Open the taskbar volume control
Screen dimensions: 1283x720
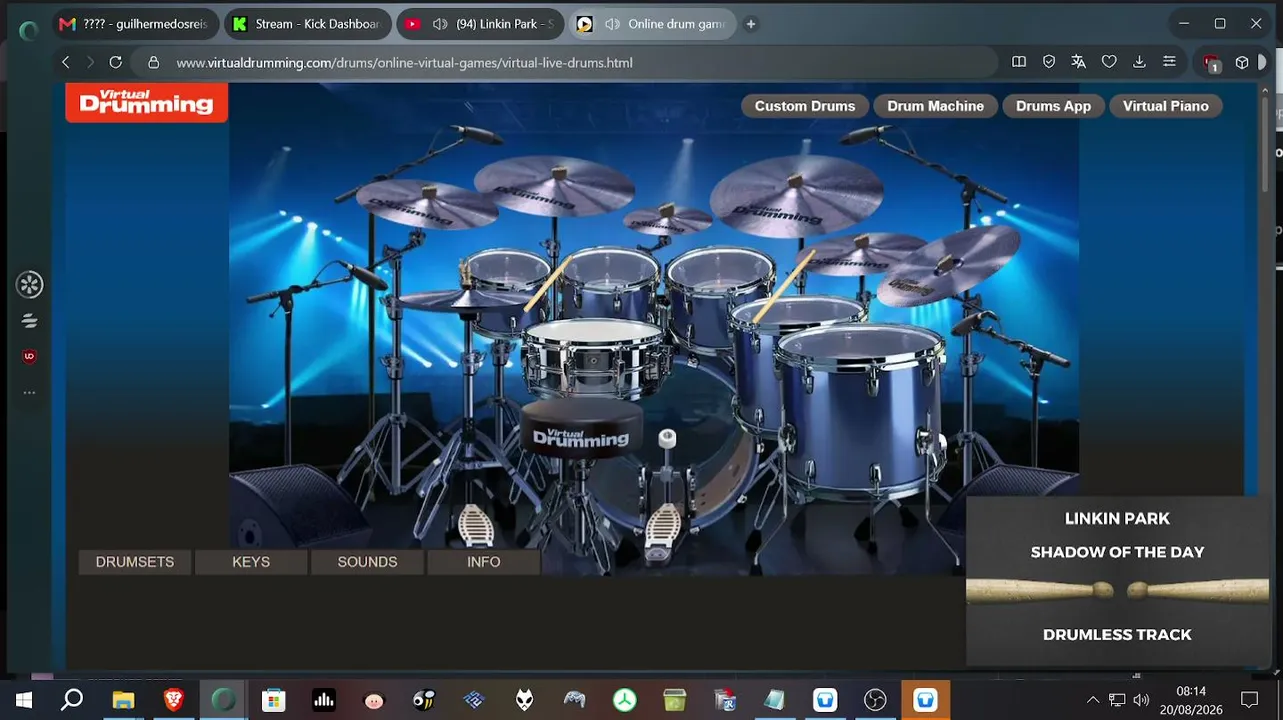[1141, 700]
